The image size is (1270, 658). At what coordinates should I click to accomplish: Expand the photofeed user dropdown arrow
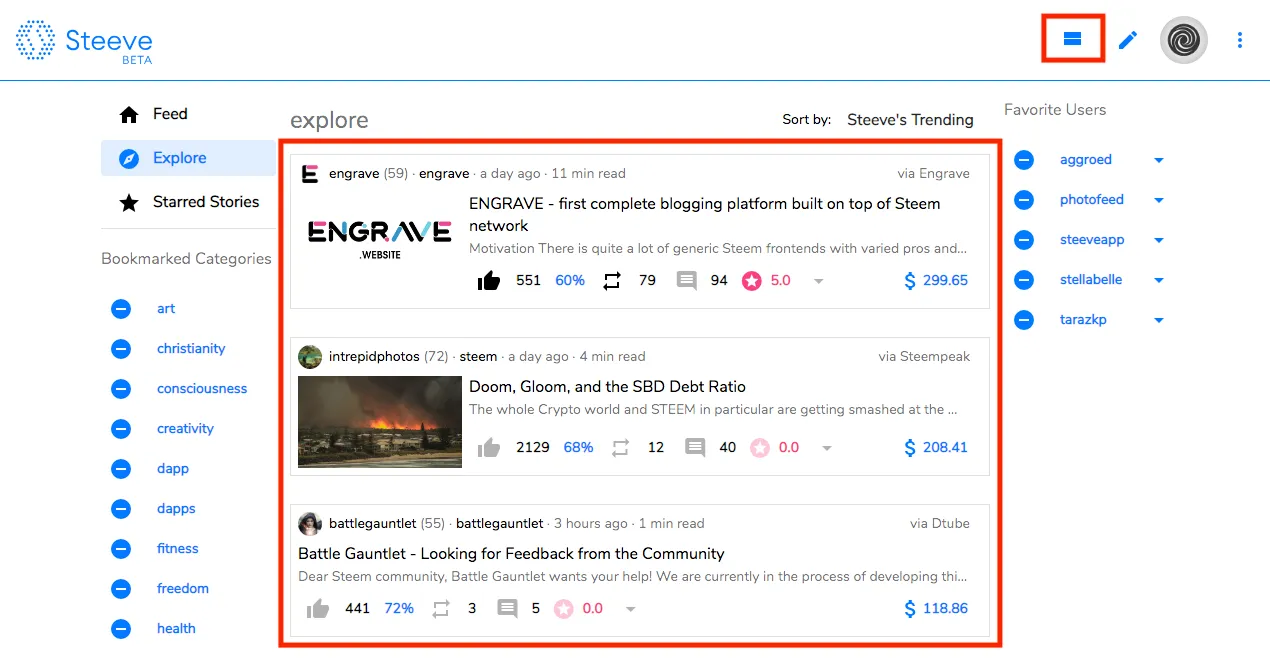[1159, 200]
